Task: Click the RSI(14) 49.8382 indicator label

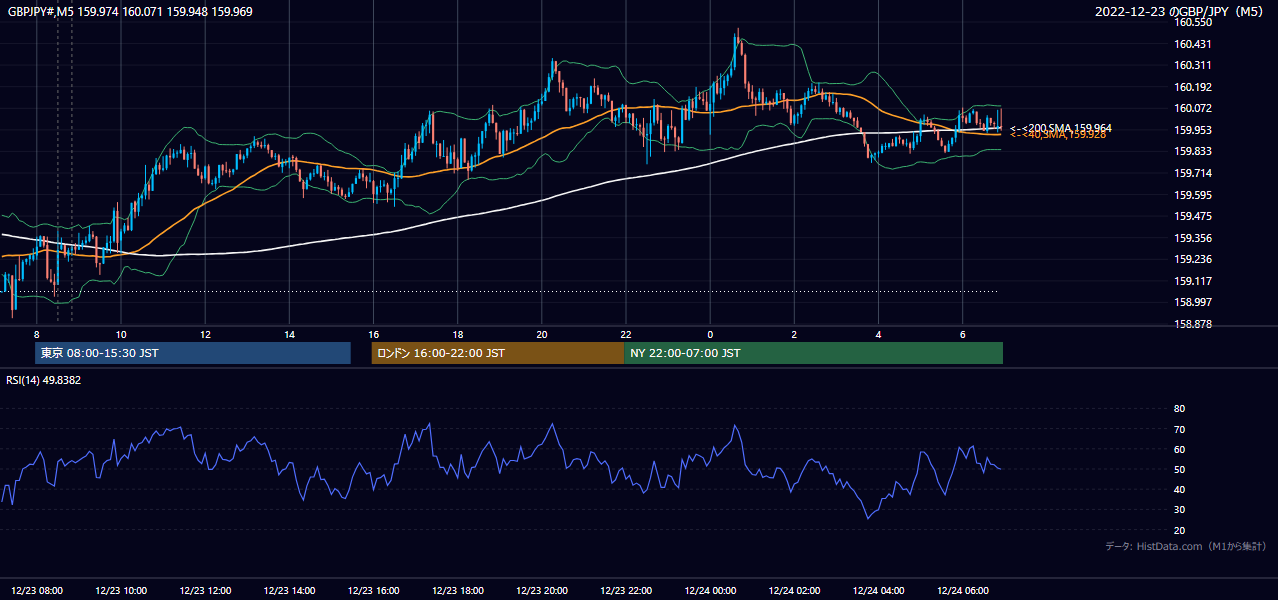Action: (44, 380)
